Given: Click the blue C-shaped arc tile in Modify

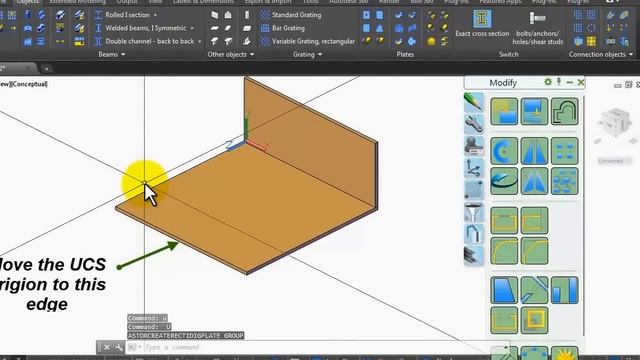Looking at the screenshot, I should click(504, 151).
